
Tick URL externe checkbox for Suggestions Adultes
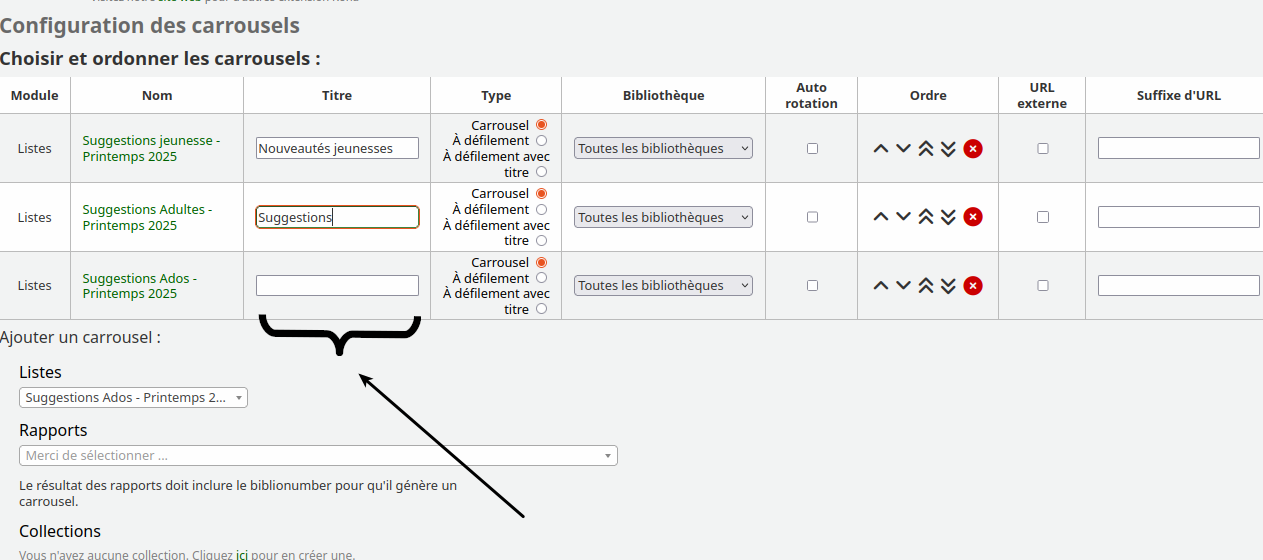pyautogui.click(x=1043, y=217)
